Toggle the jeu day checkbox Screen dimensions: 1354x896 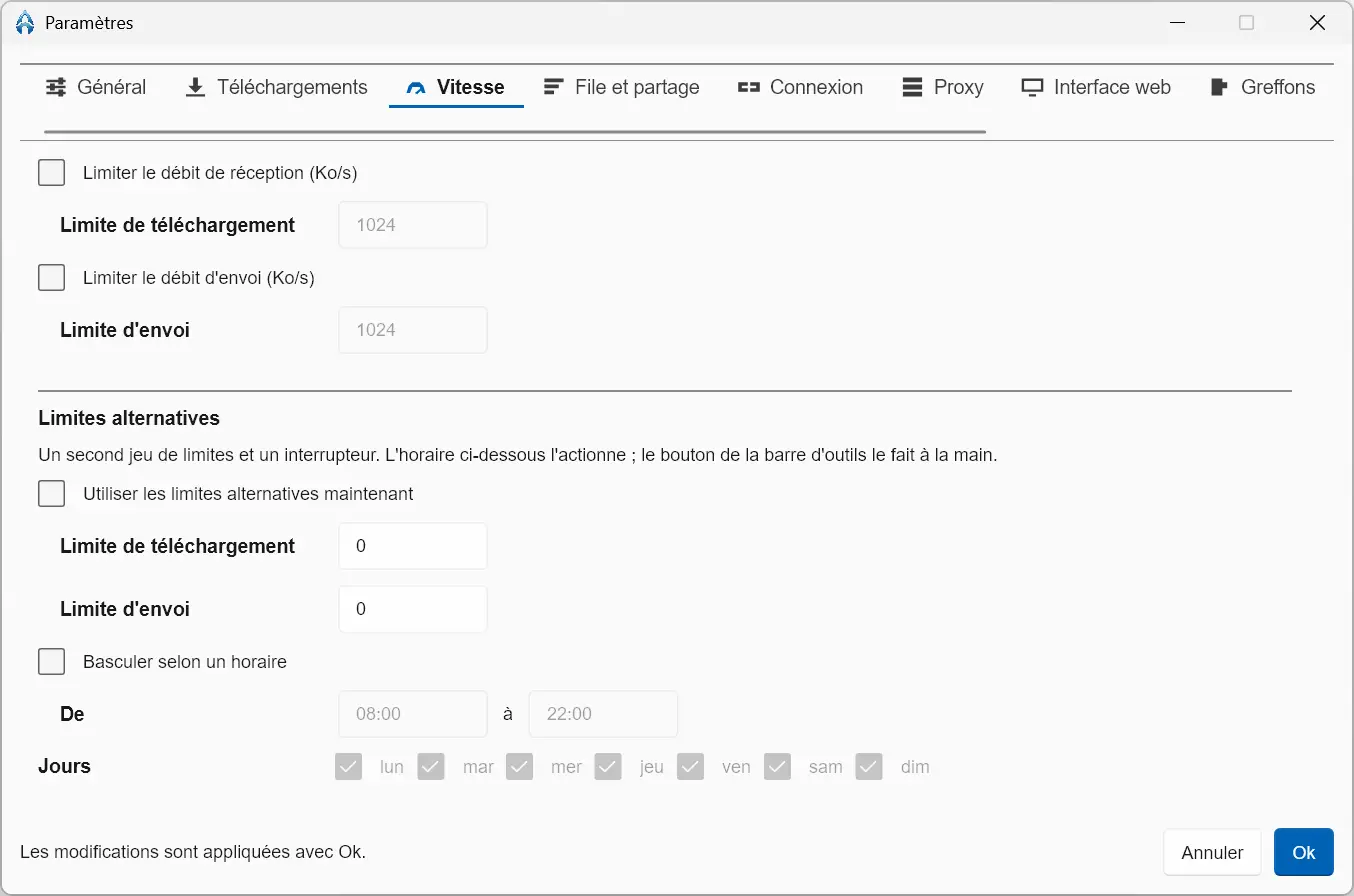608,767
